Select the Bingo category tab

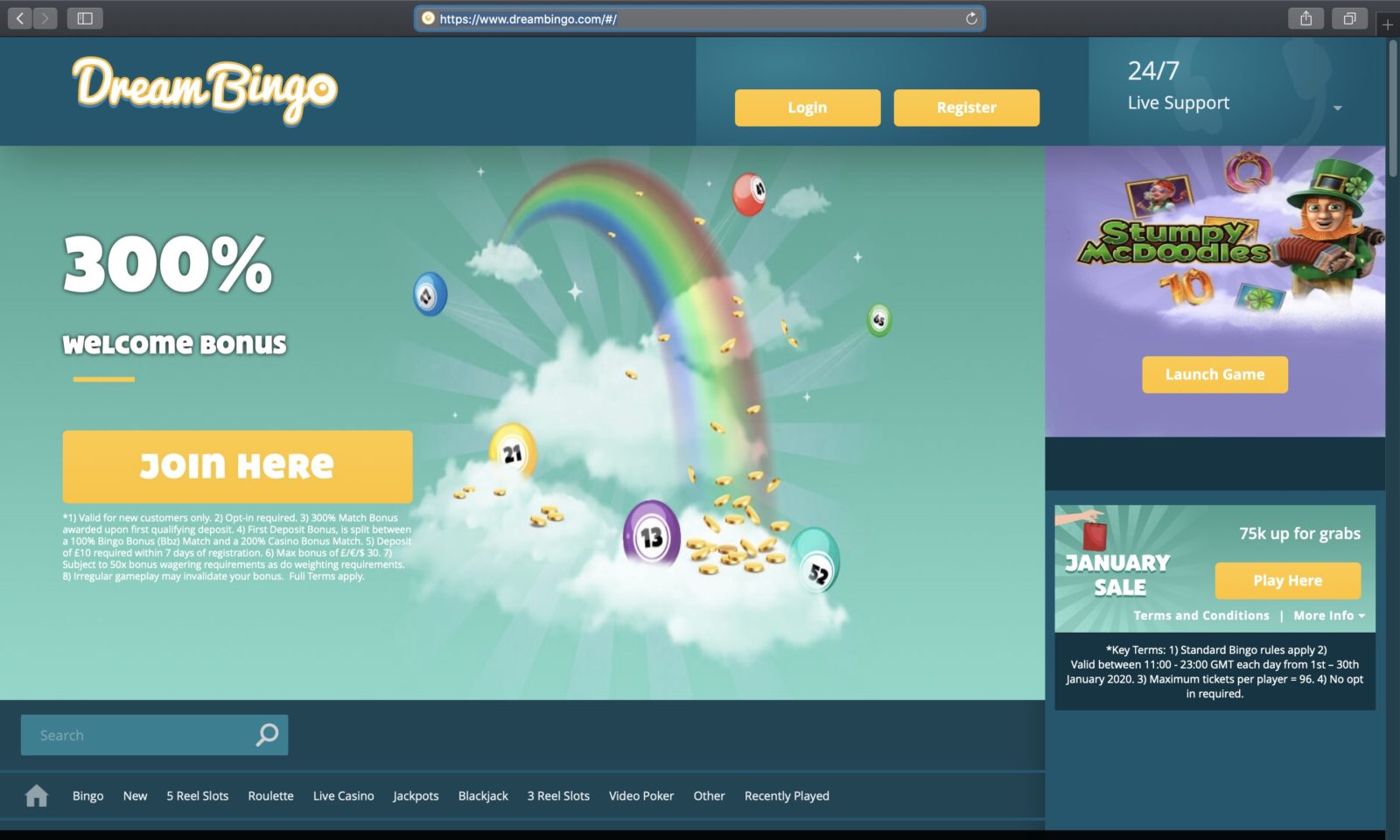coord(87,796)
